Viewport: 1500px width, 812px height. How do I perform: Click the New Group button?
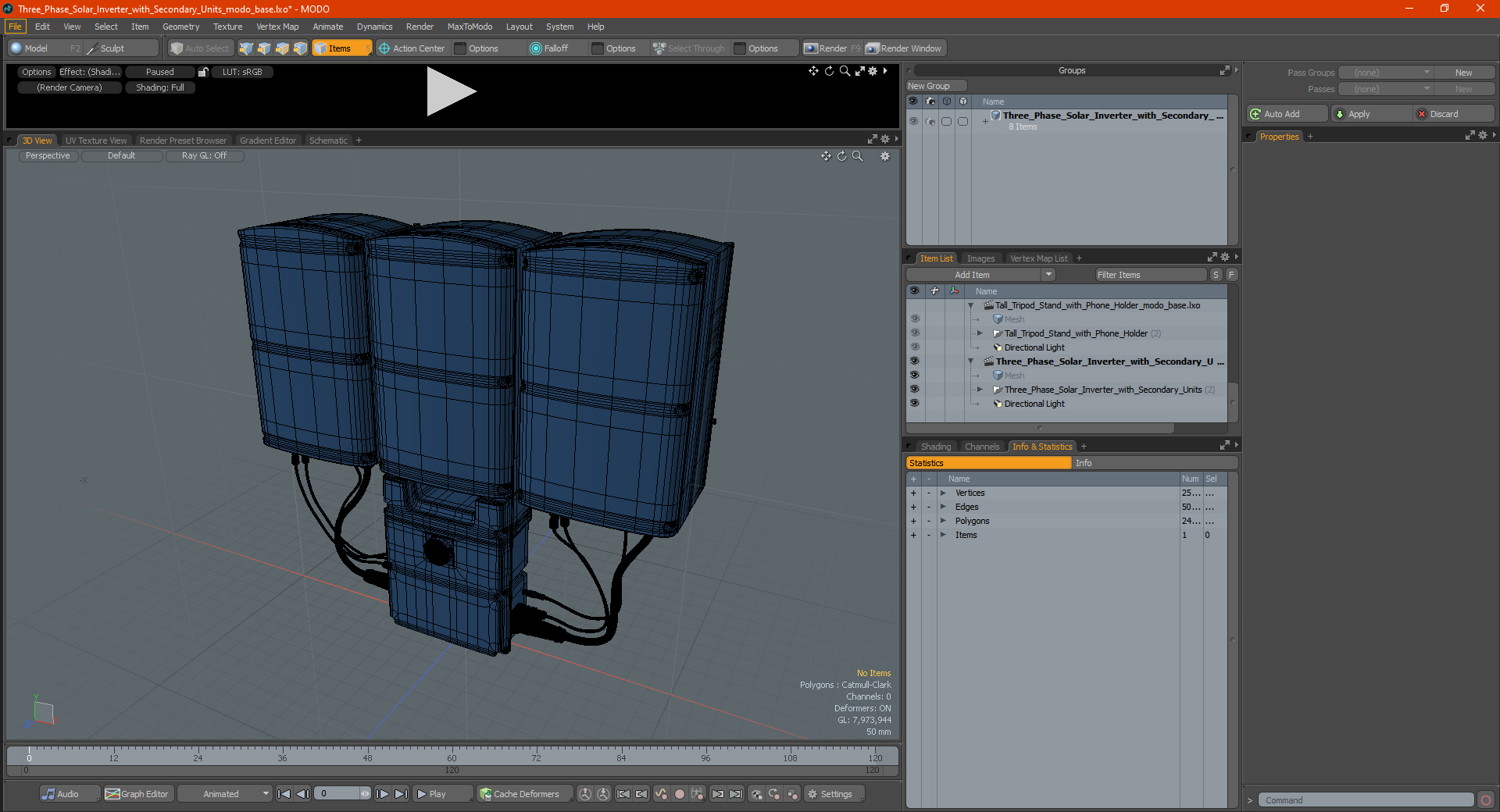point(936,86)
